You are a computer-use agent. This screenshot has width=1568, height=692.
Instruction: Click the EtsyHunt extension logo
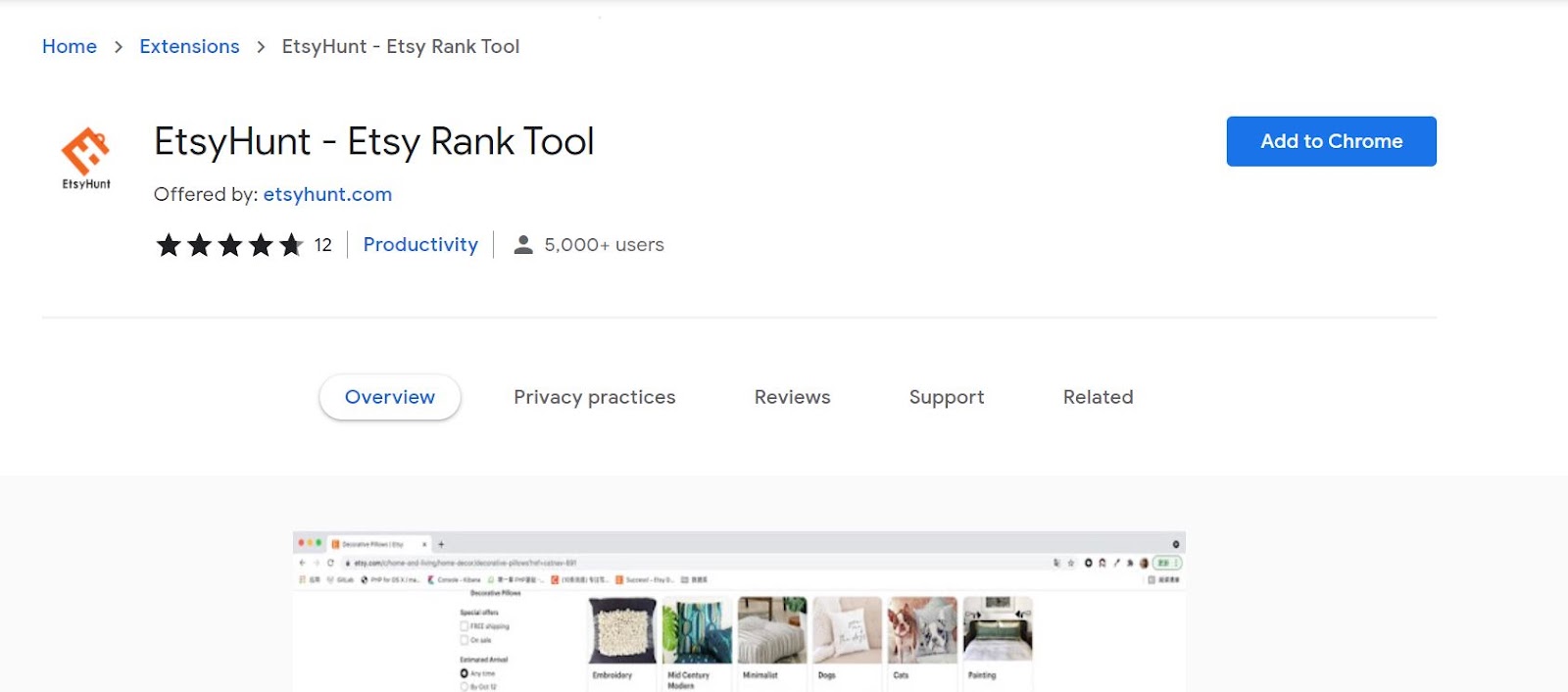click(x=86, y=158)
